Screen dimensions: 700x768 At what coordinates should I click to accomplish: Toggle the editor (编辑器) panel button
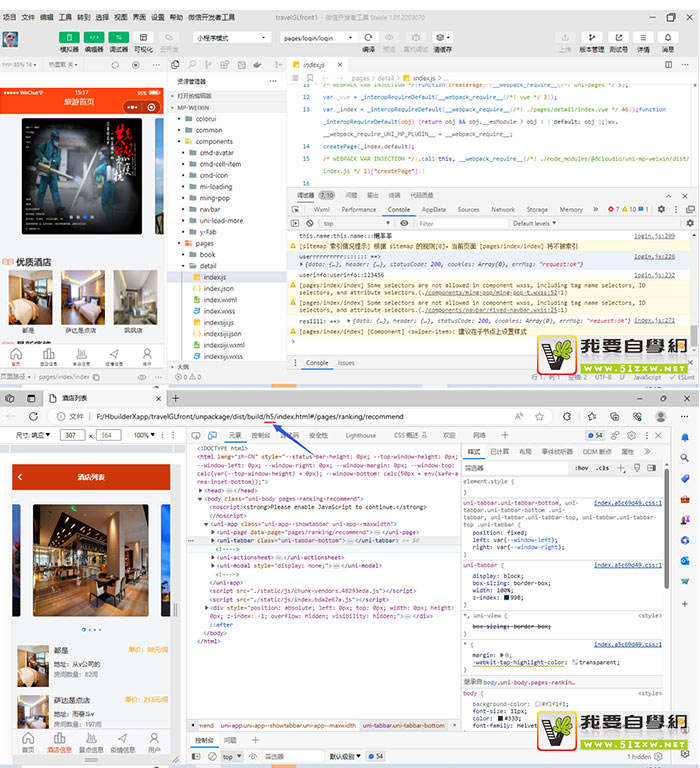94,37
